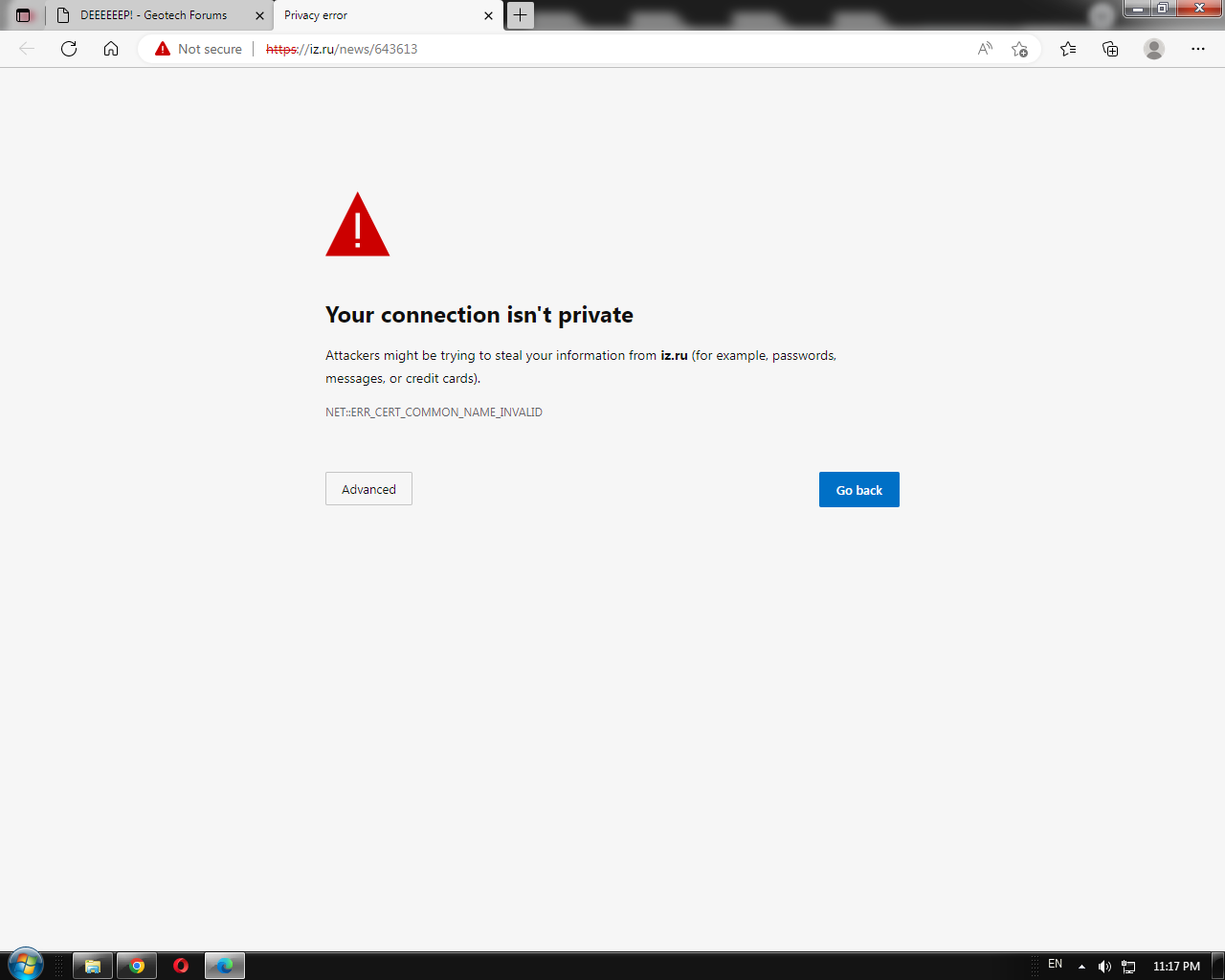Select Microsoft Edge in taskbar
This screenshot has width=1225, height=980.
tap(225, 966)
